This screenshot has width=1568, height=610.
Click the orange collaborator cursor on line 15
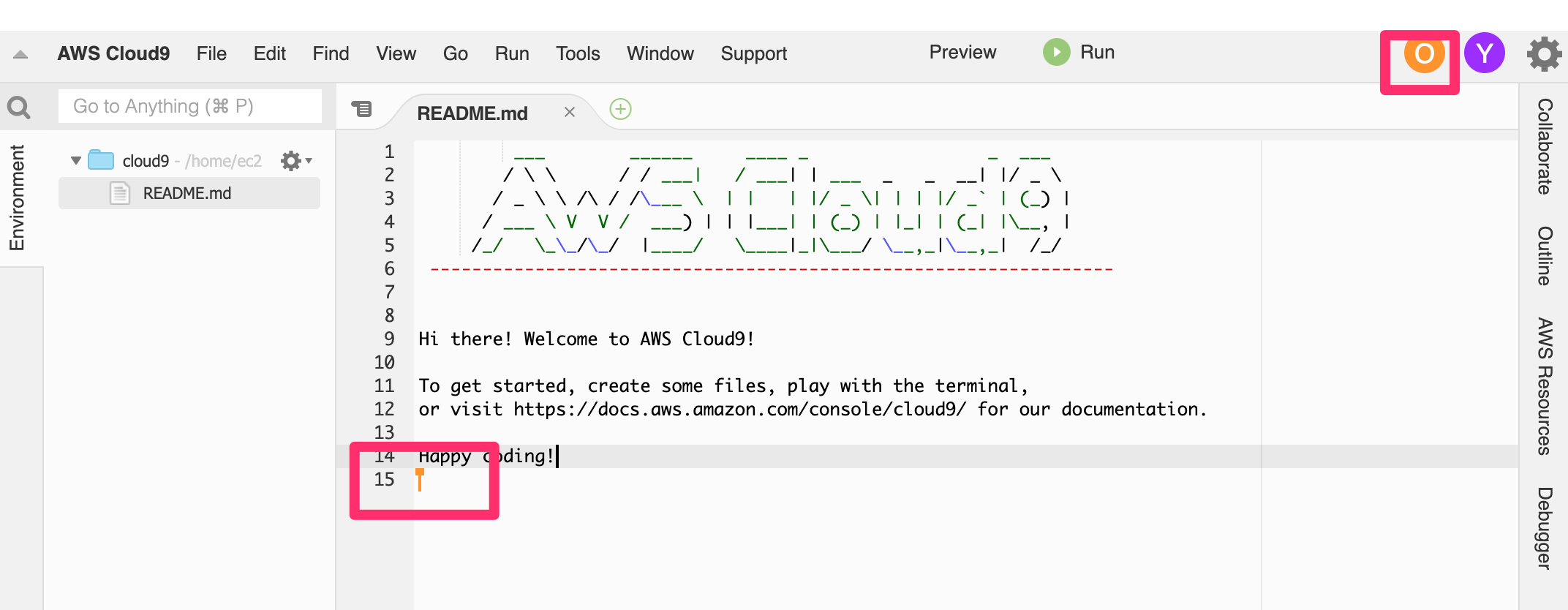(420, 479)
